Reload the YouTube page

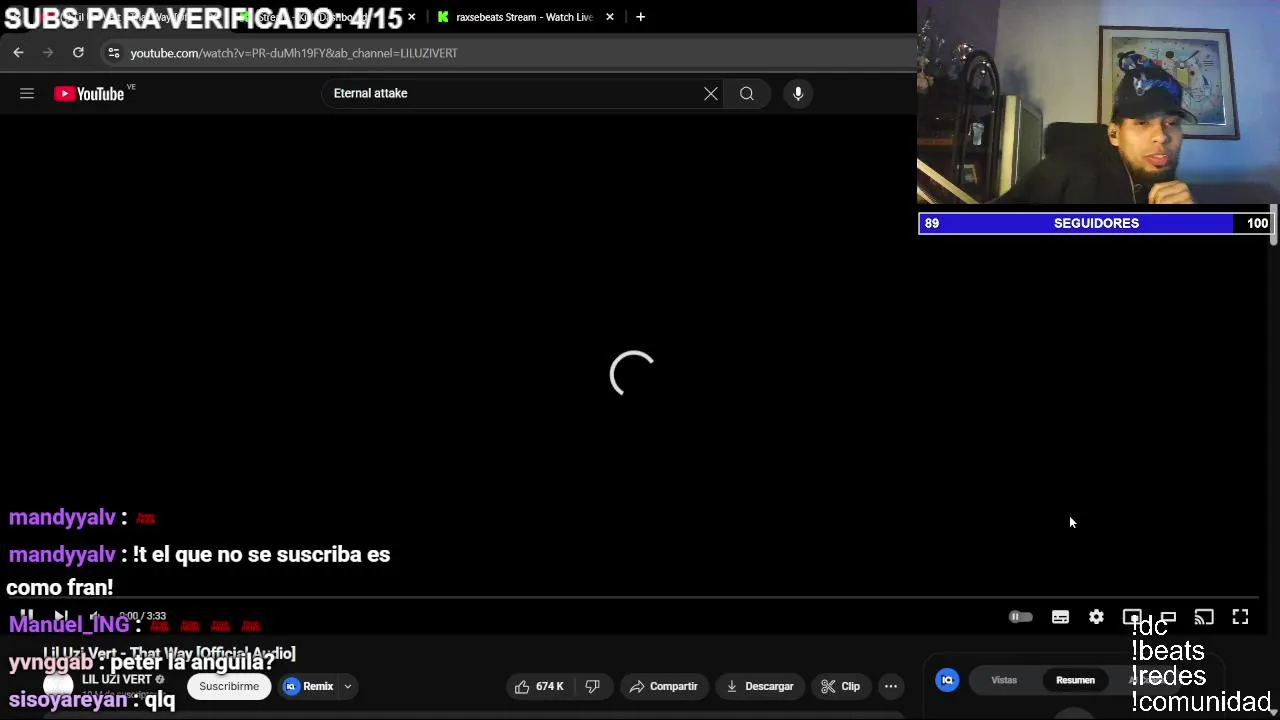coord(78,52)
